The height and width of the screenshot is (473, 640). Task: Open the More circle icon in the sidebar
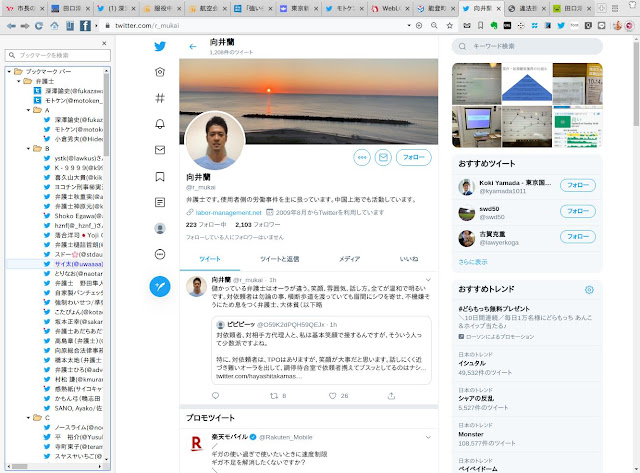160,254
